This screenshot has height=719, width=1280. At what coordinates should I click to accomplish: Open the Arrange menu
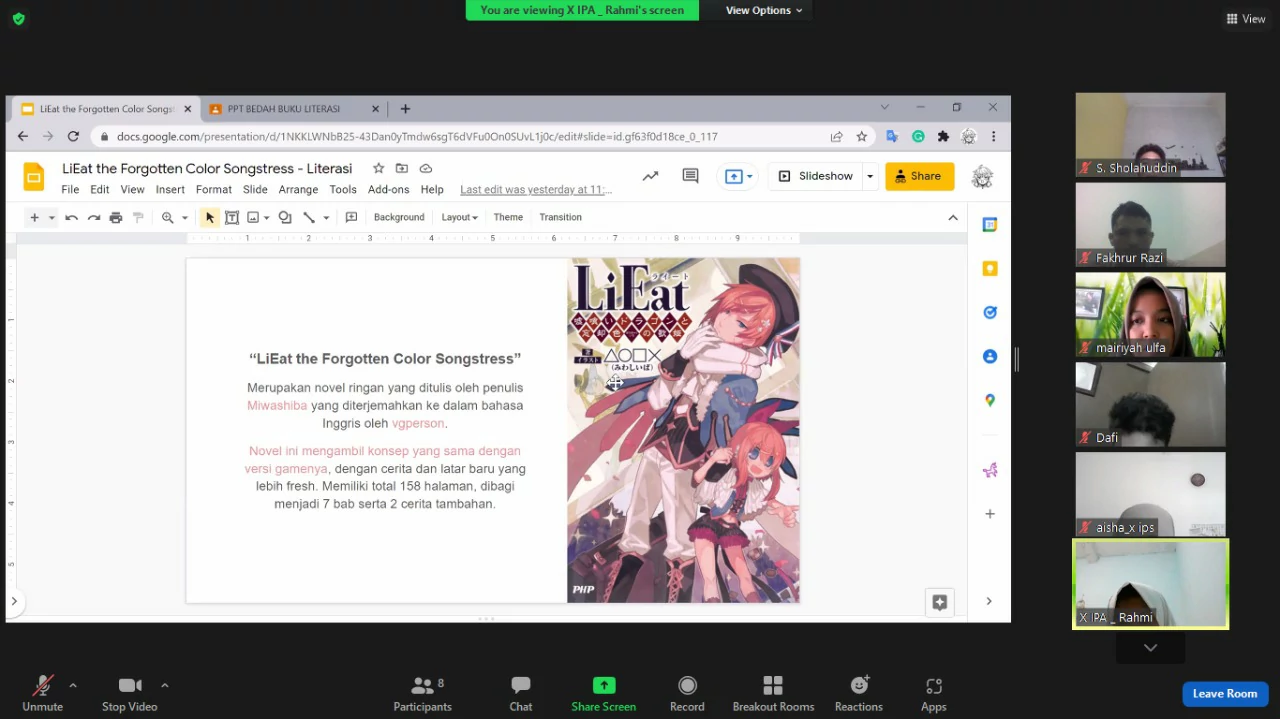click(298, 190)
